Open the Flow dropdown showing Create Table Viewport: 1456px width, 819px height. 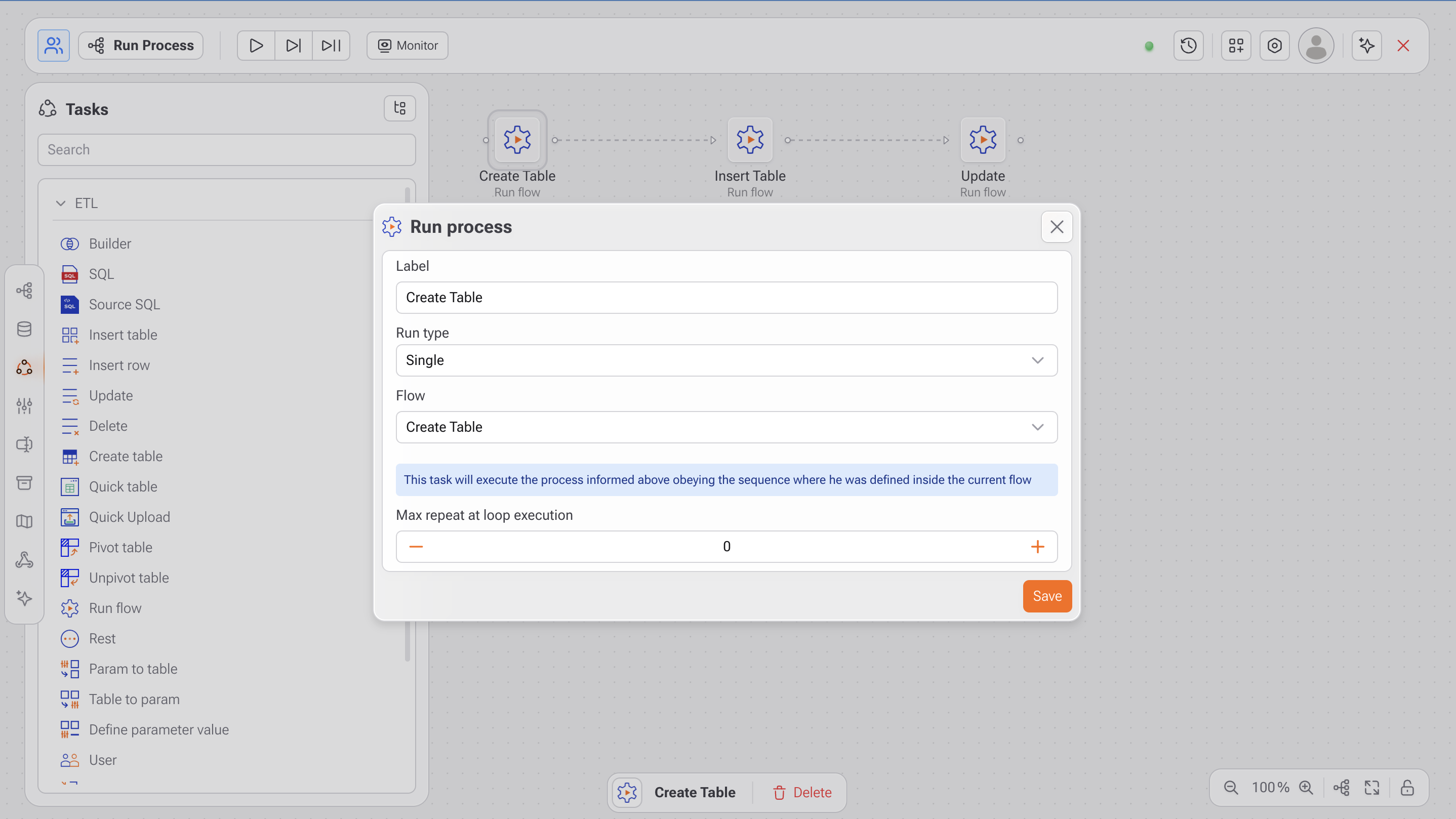point(726,427)
